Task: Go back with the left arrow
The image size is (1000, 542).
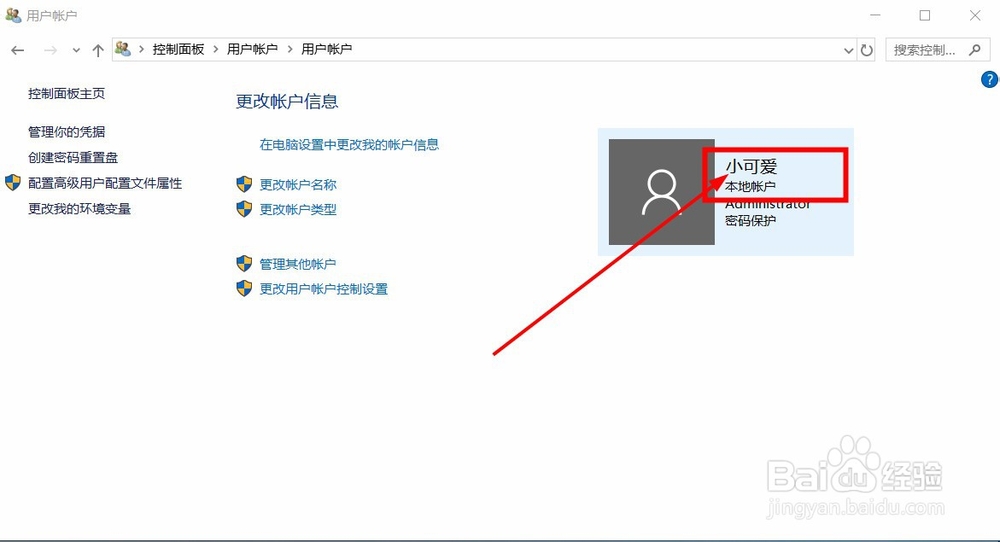Action: [18, 50]
